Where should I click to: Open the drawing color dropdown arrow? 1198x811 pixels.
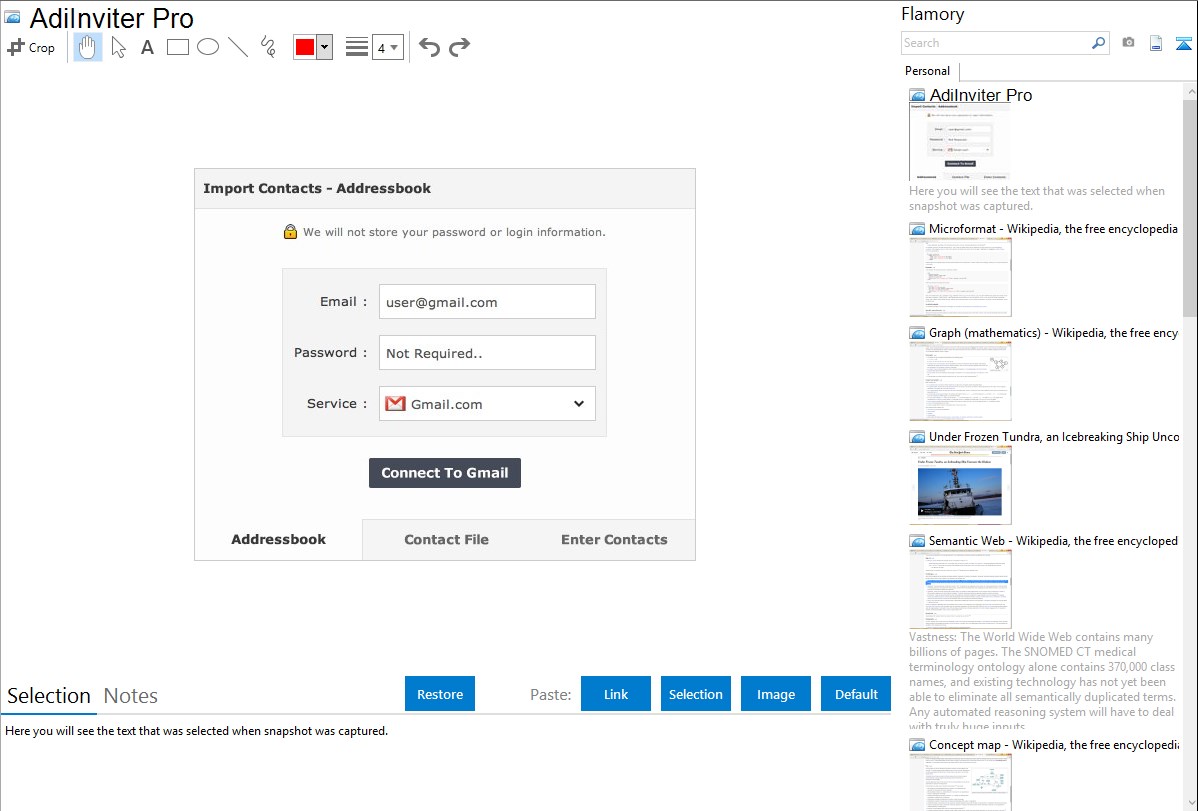click(x=325, y=47)
